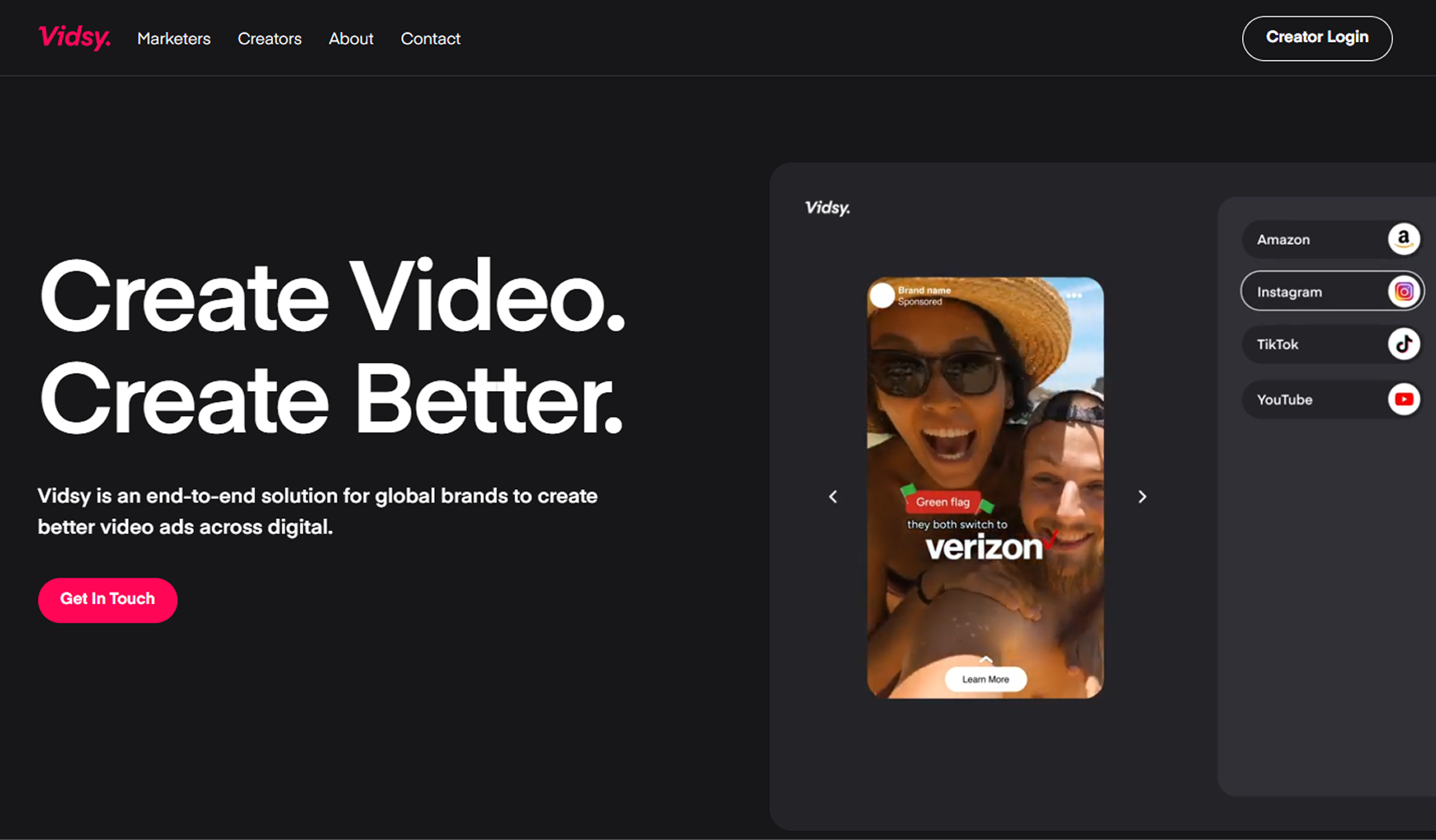Click the "Sponsored" label on the ad
The image size is (1436, 840).
[920, 302]
